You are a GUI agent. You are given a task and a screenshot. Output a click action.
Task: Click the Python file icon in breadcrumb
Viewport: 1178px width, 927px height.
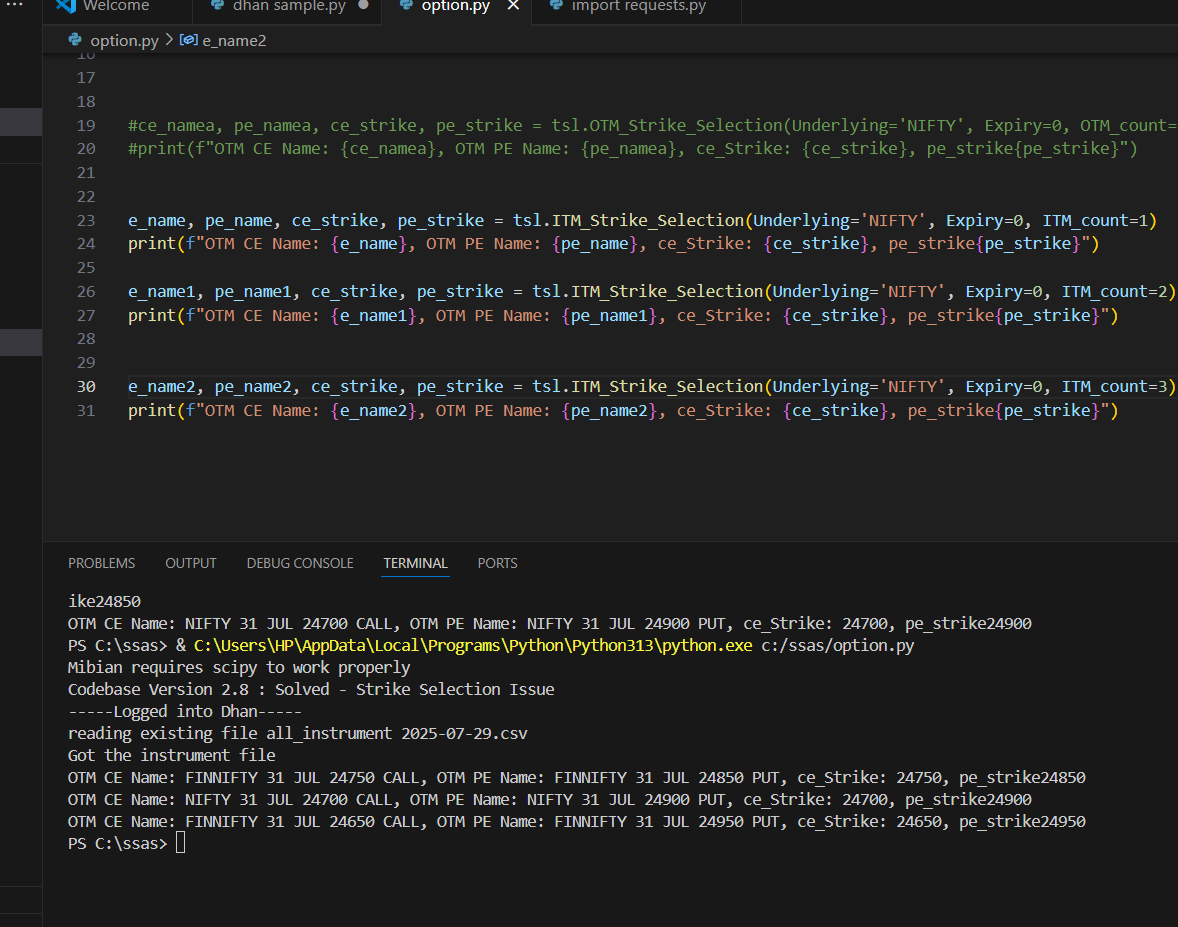75,40
